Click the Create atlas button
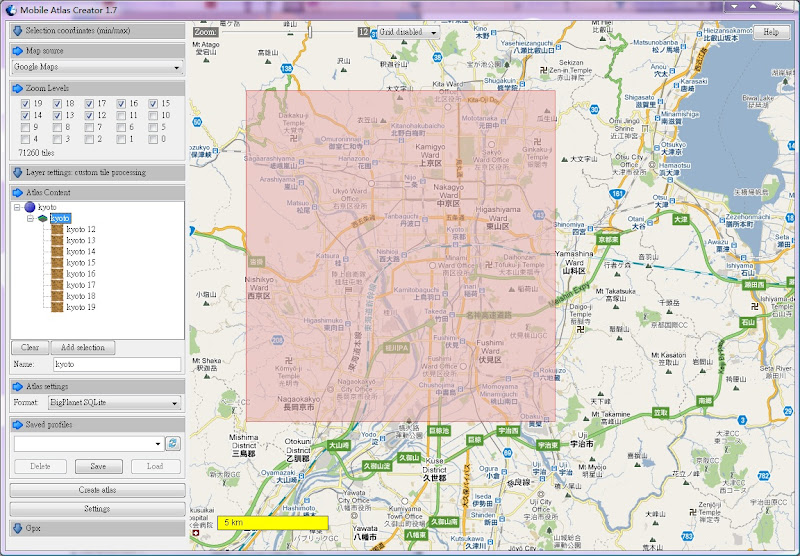 pyautogui.click(x=97, y=490)
